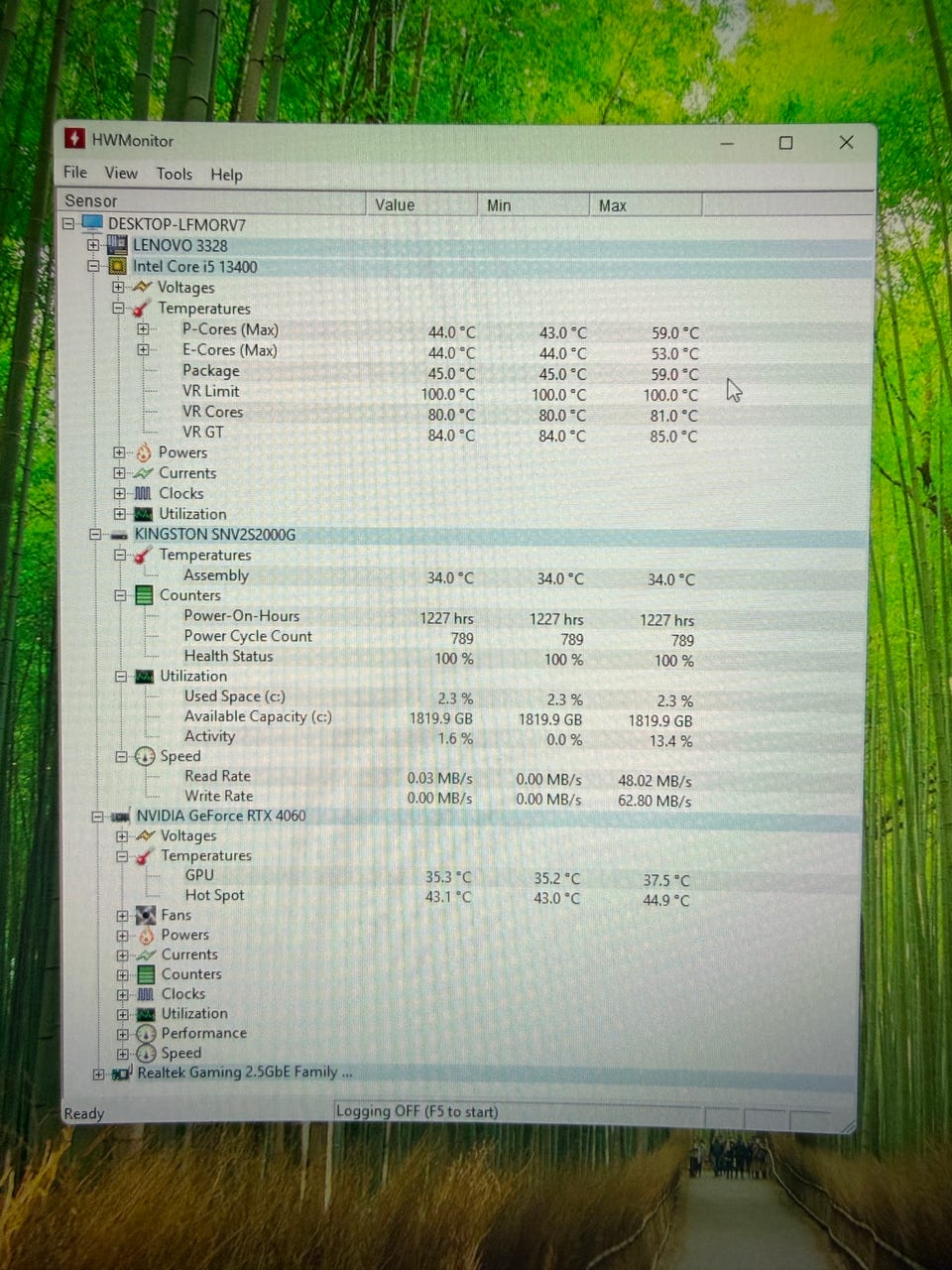Collapse the NVIDIA GeForce RTX 4060 node
This screenshot has width=952, height=1270.
click(97, 817)
